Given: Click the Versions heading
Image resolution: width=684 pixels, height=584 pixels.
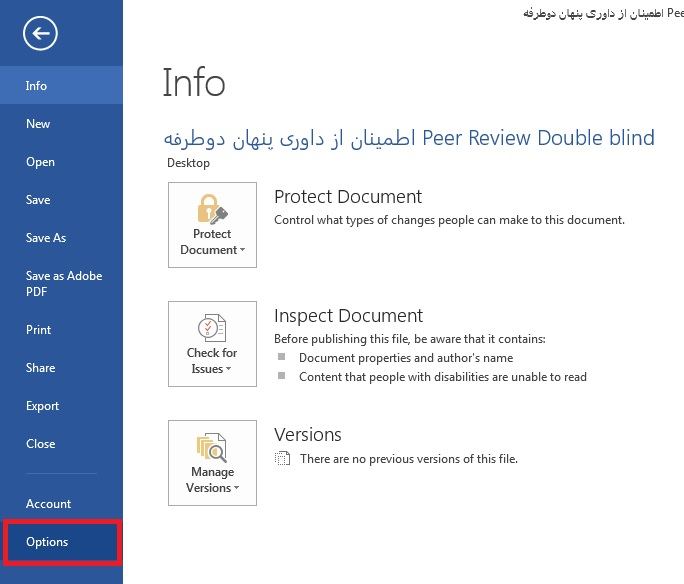Looking at the screenshot, I should point(308,435).
